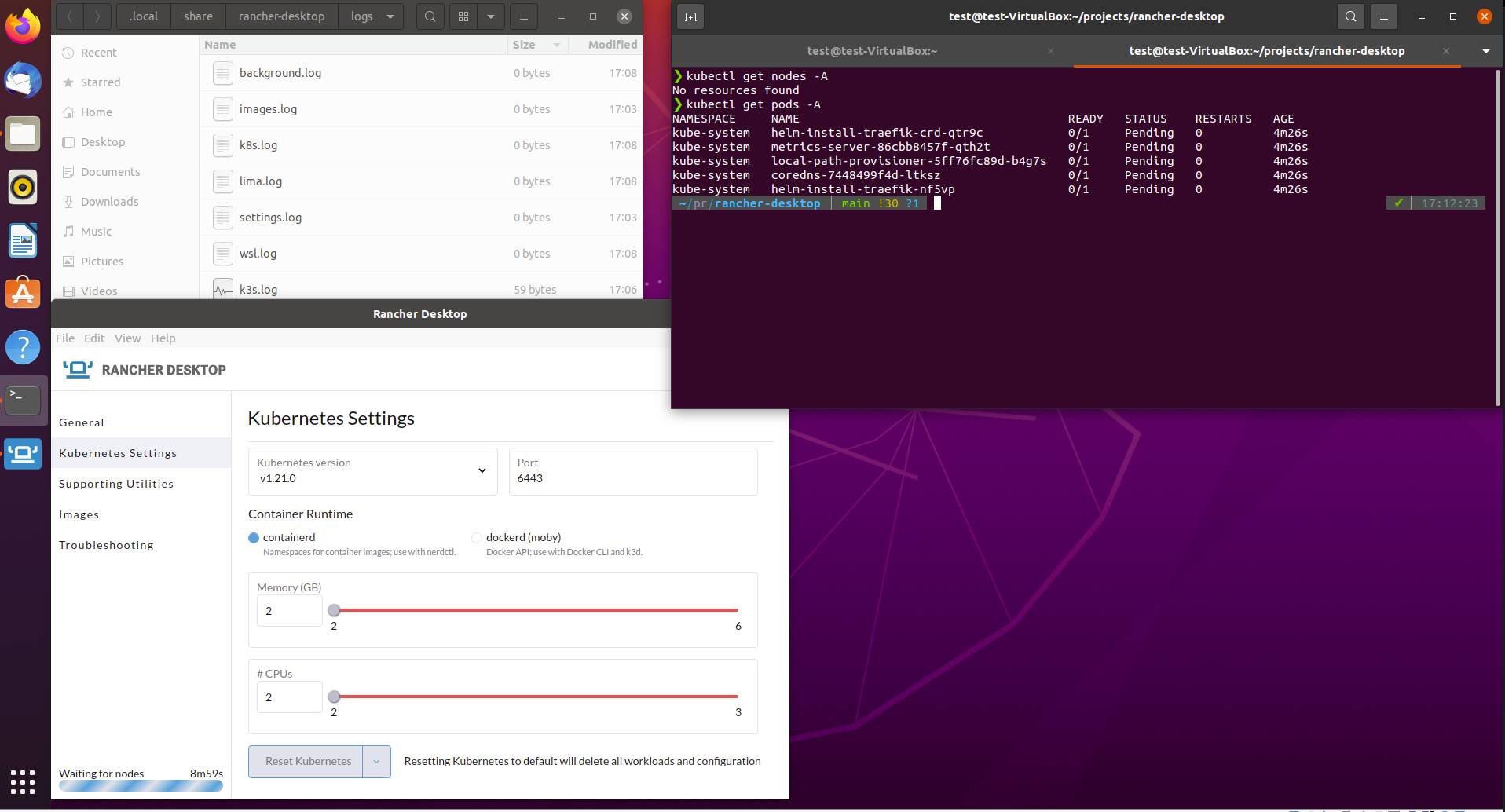Click the Memory (GB) number field
The image size is (1505, 812).
tap(289, 611)
